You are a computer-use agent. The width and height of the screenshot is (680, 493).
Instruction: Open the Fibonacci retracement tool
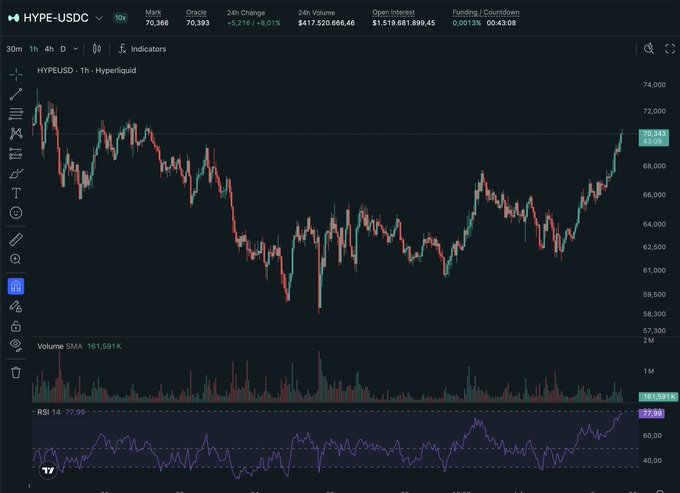click(16, 114)
